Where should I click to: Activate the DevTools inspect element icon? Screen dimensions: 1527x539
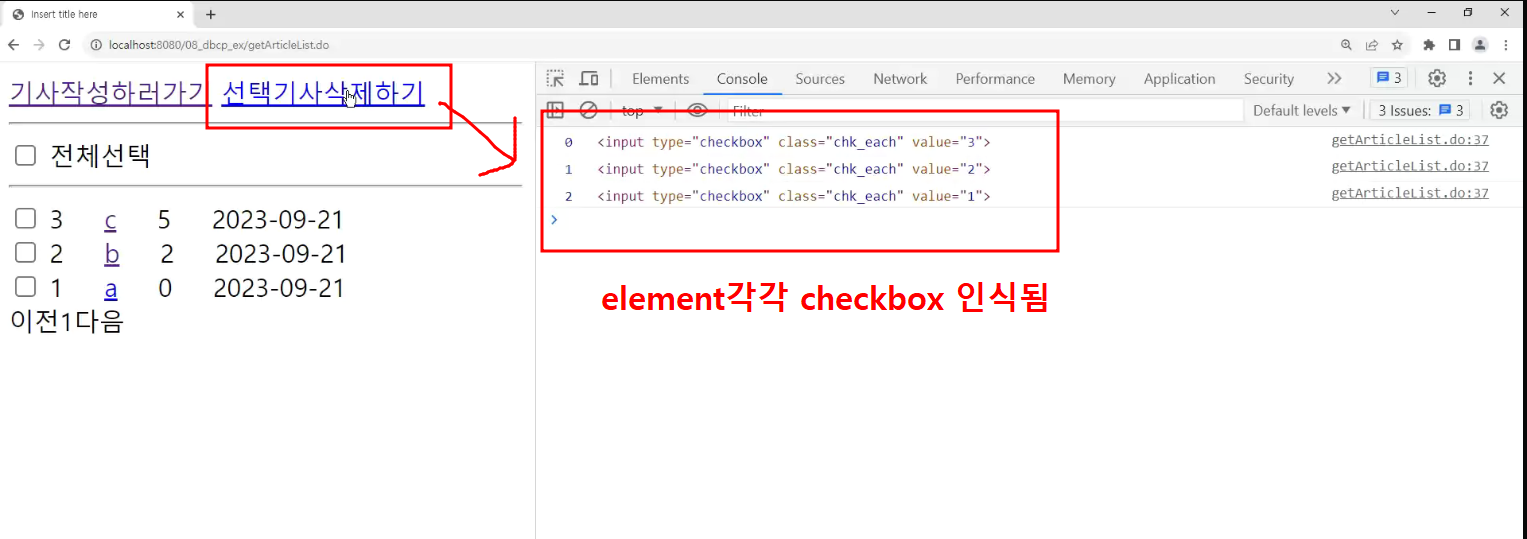(x=555, y=78)
